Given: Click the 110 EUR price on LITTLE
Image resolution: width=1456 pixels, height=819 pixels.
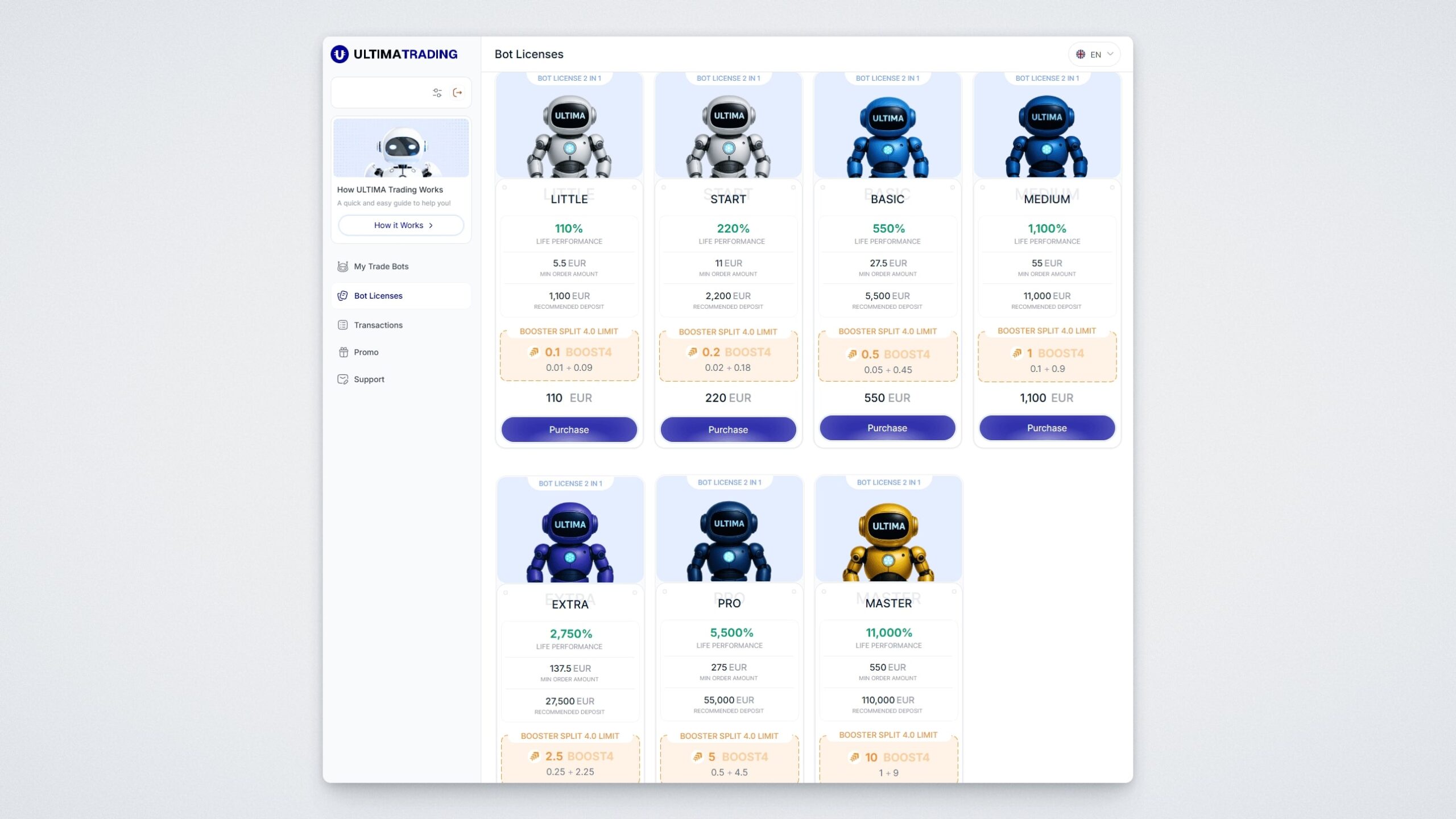Looking at the screenshot, I should tap(569, 398).
